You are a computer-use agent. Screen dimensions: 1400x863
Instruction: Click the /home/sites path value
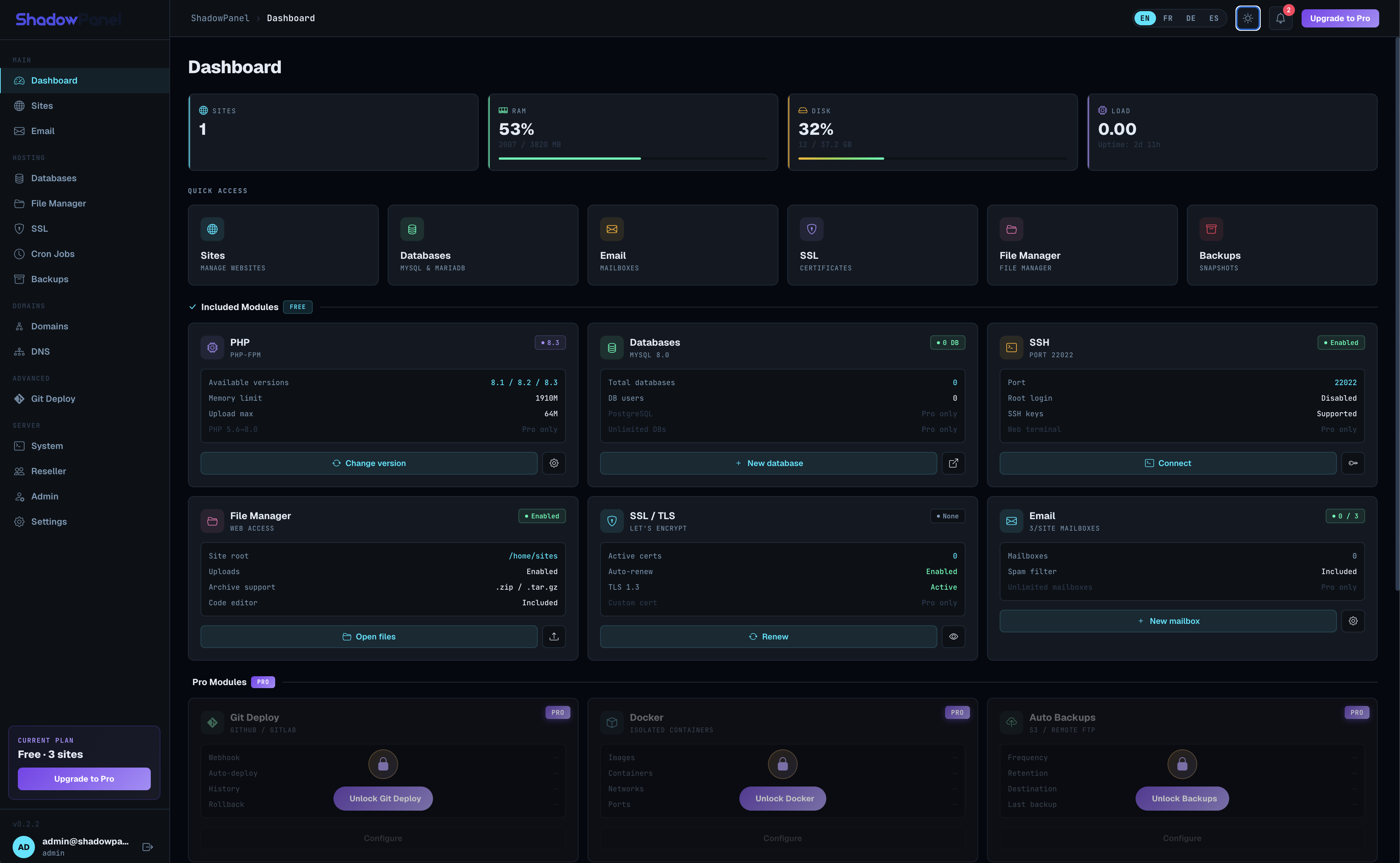coord(533,556)
